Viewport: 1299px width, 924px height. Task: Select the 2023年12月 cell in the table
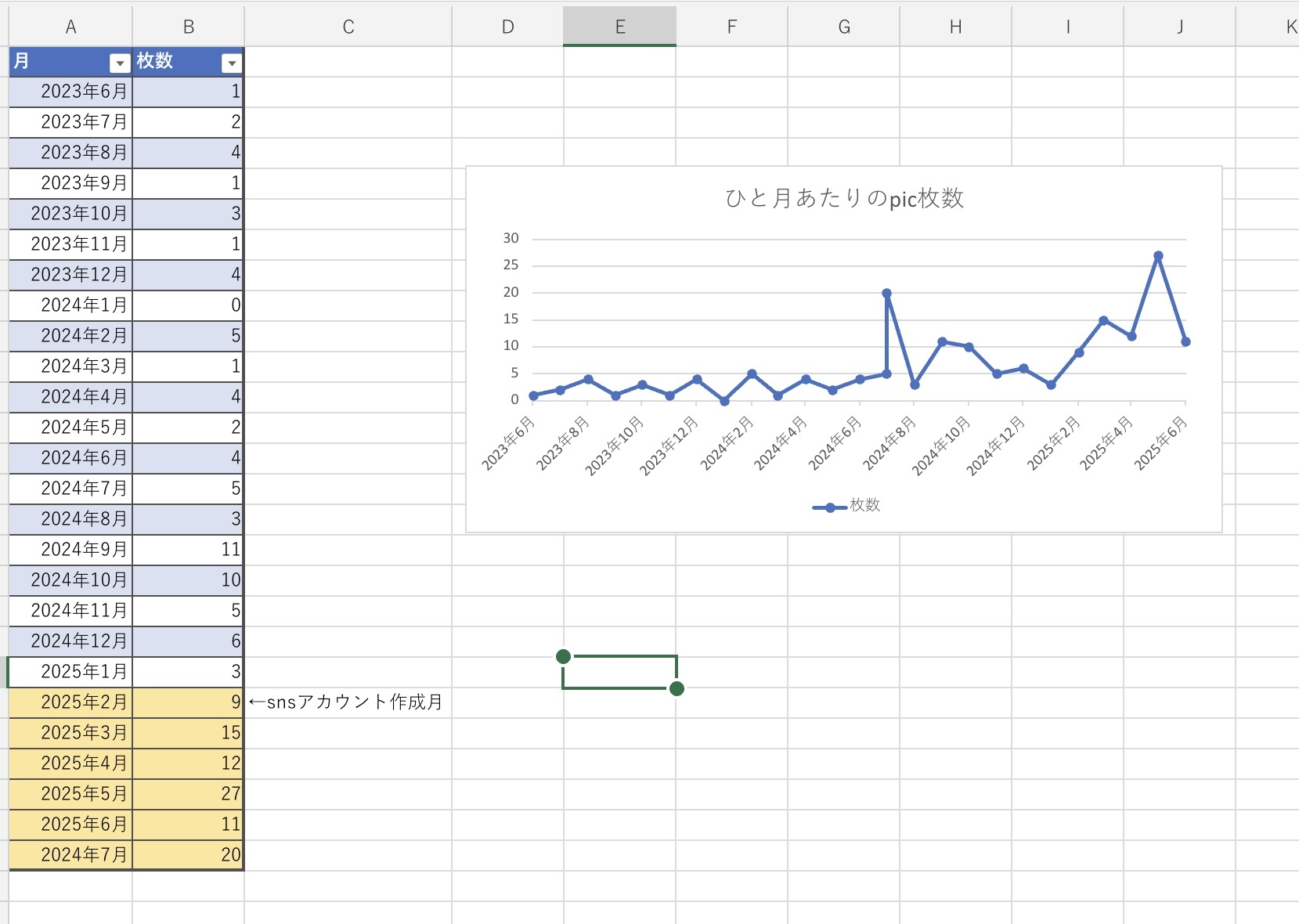coord(70,275)
